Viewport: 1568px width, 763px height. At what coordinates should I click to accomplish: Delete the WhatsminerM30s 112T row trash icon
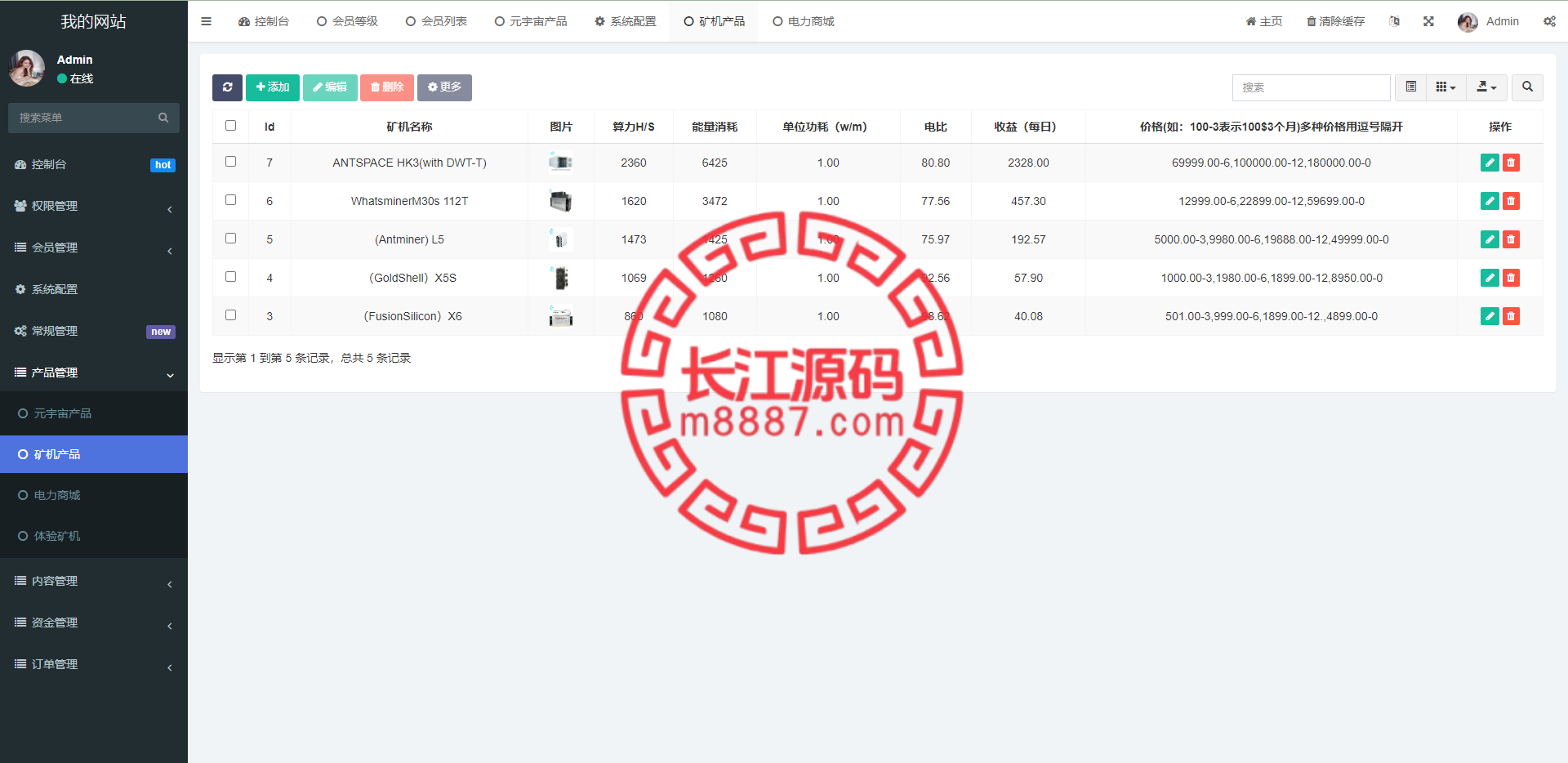pos(1511,201)
